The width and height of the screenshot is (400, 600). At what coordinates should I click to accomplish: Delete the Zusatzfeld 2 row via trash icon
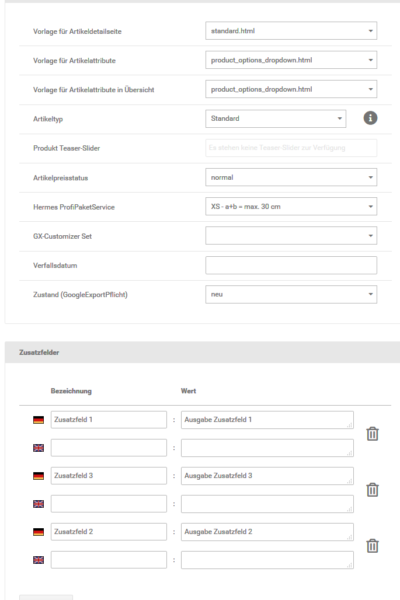click(x=372, y=546)
